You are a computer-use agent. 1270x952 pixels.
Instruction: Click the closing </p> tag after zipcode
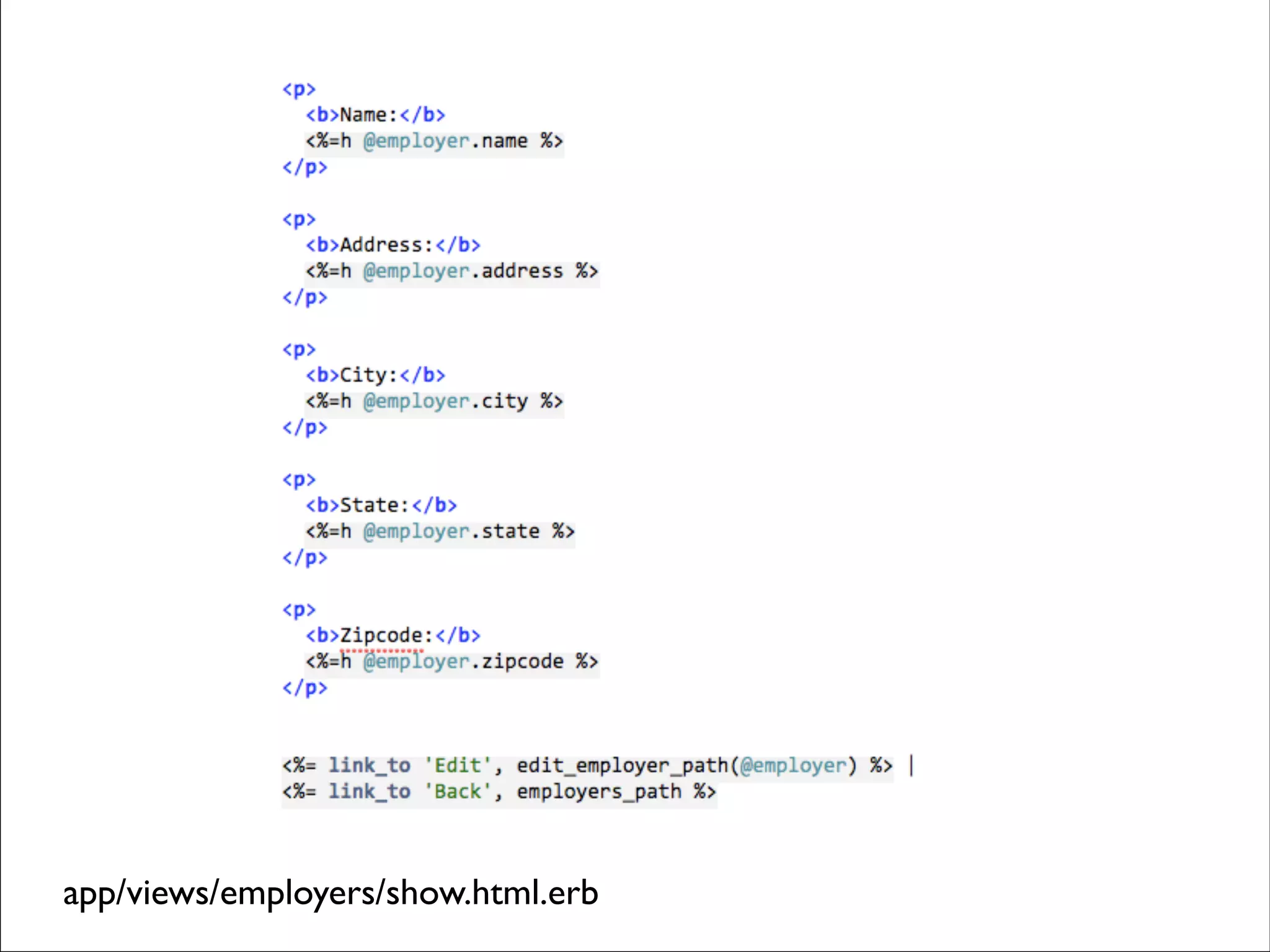click(304, 689)
